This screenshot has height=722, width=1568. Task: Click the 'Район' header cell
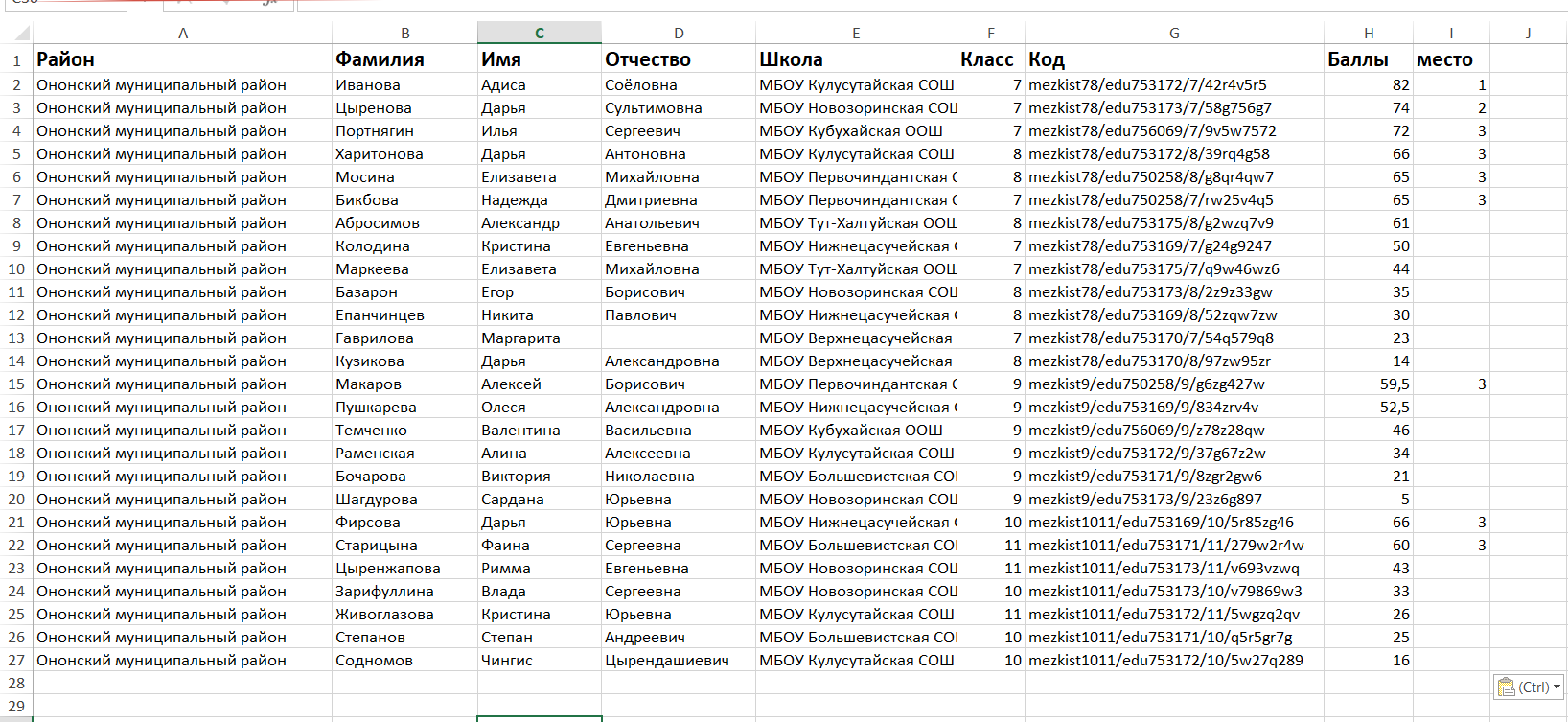point(183,59)
